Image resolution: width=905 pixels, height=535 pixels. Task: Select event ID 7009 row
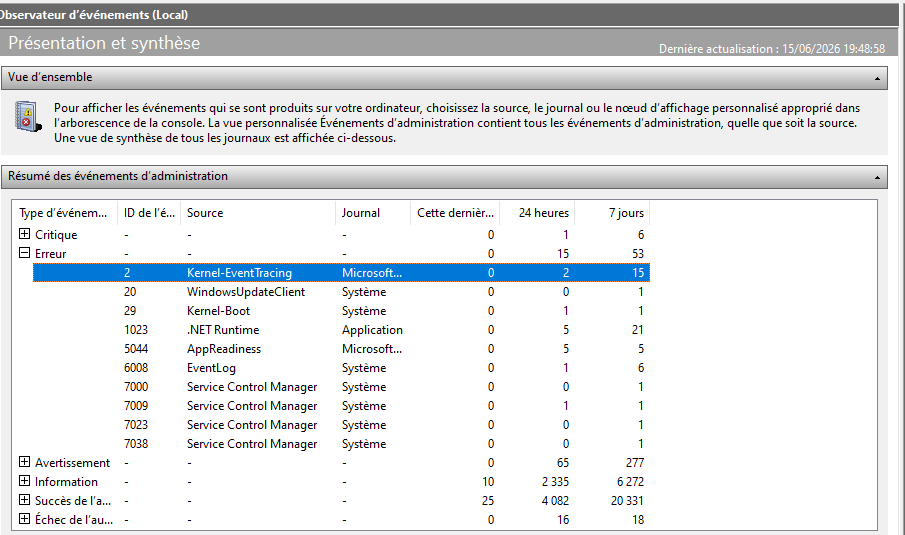(x=341, y=406)
